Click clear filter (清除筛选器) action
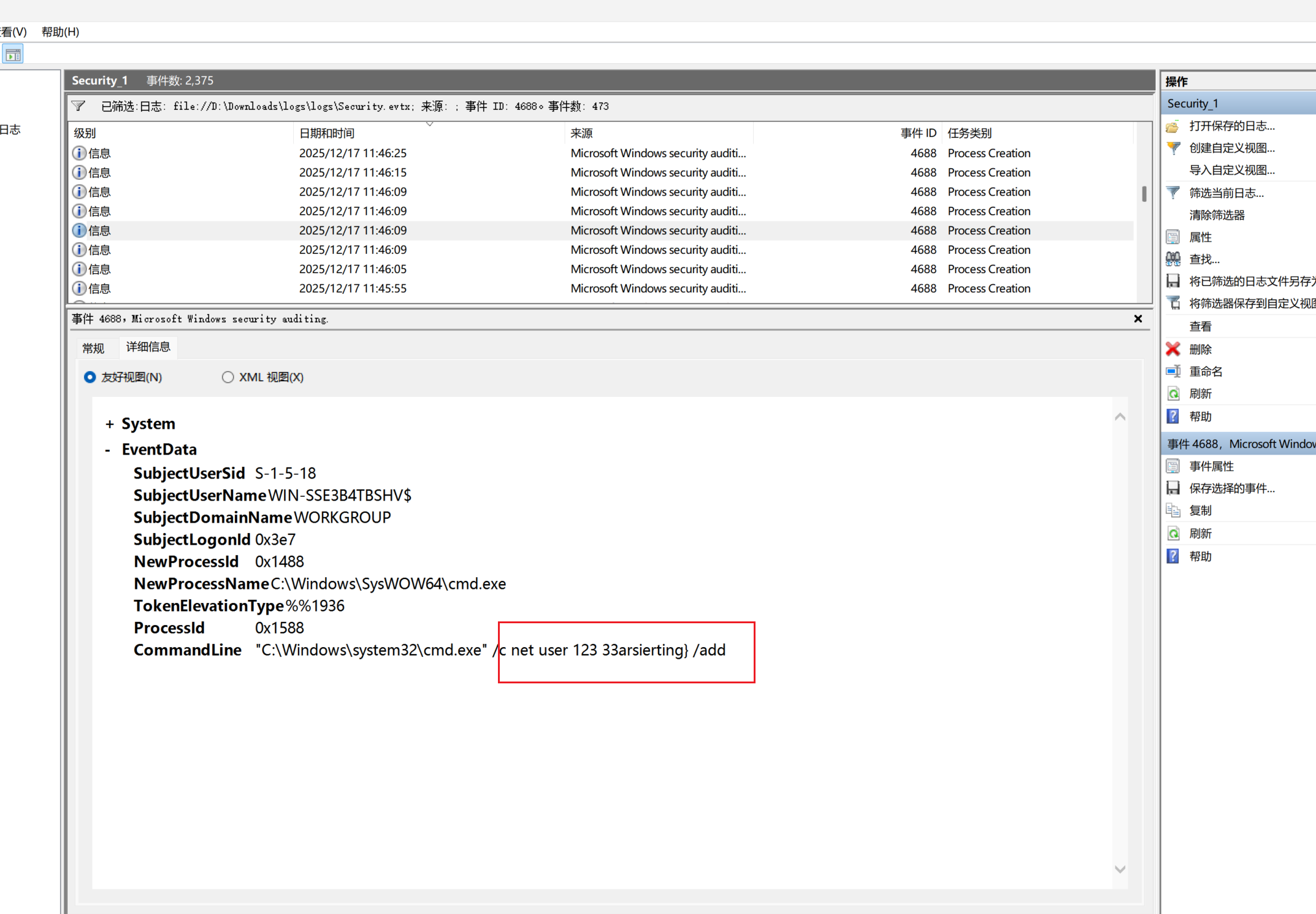 1217,215
